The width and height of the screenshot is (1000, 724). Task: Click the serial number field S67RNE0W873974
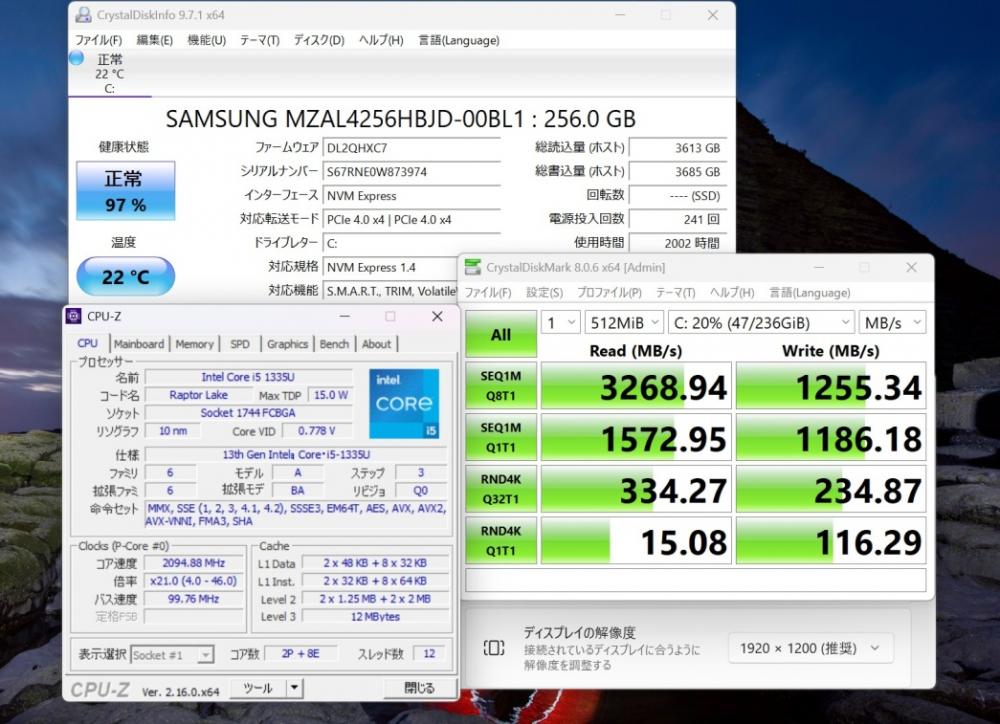tap(411, 172)
